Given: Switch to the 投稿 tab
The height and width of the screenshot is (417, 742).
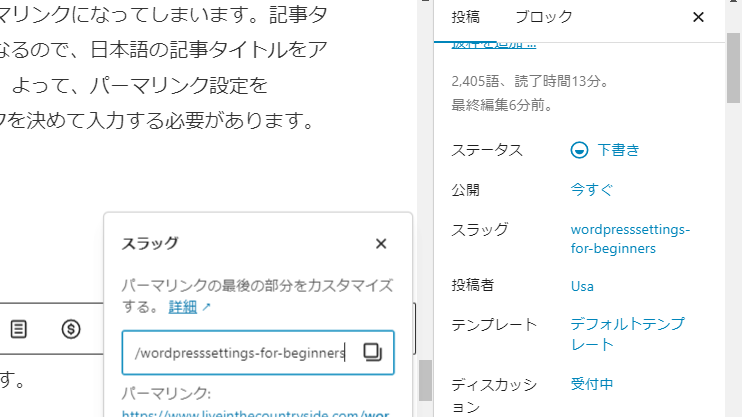Looking at the screenshot, I should click(x=466, y=17).
